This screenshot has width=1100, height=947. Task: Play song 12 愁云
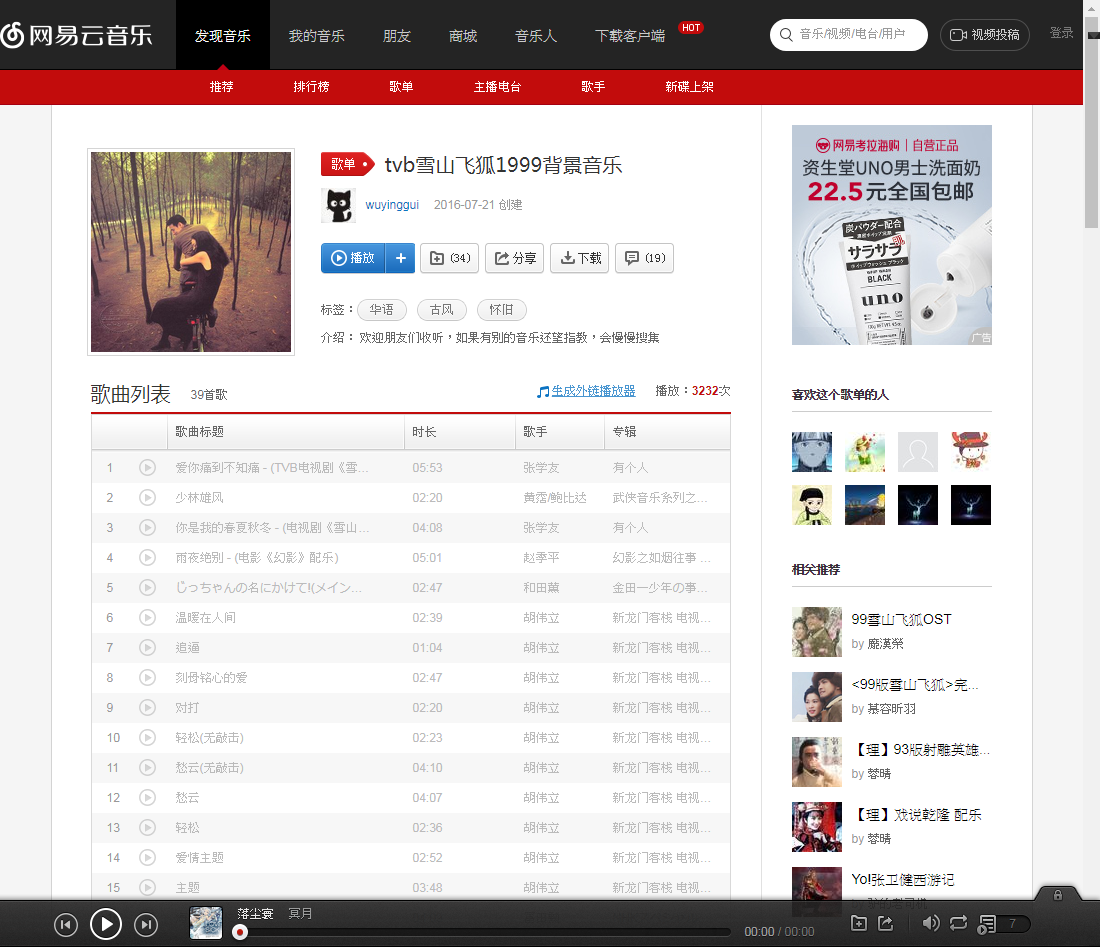point(147,798)
